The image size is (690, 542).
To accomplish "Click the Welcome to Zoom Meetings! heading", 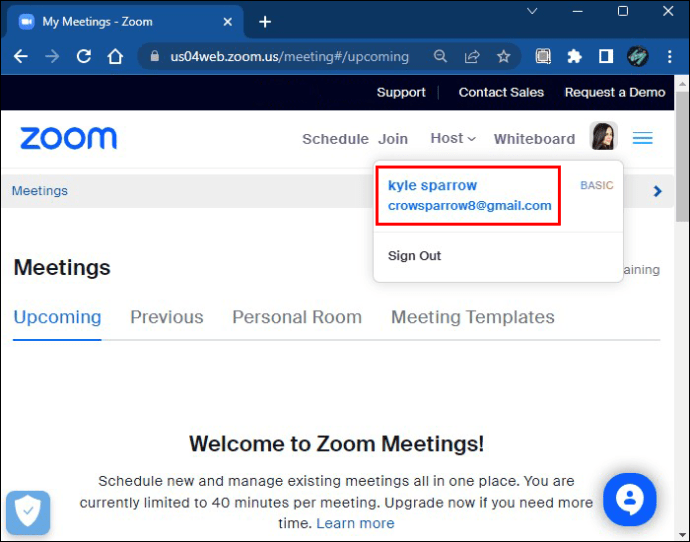I will pyautogui.click(x=337, y=443).
